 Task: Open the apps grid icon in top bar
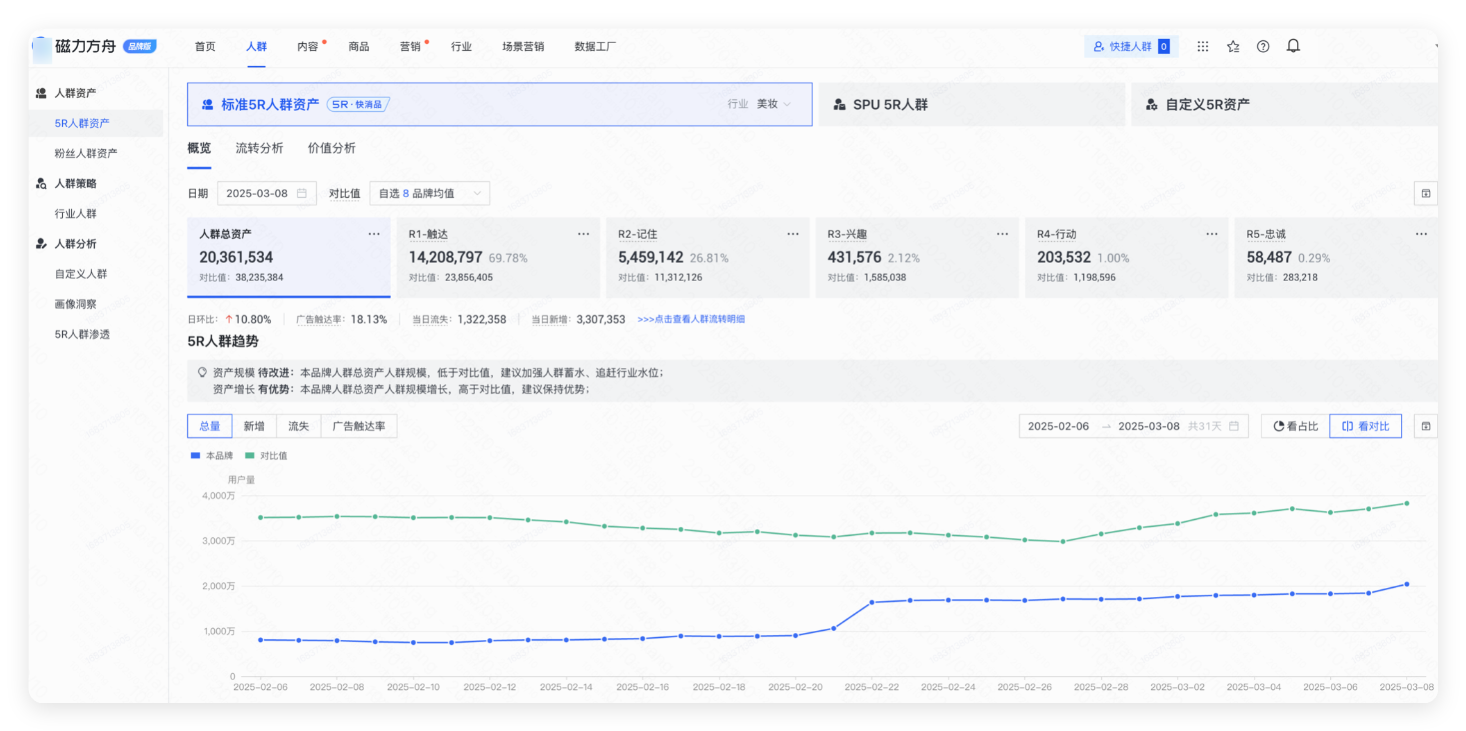[1202, 46]
